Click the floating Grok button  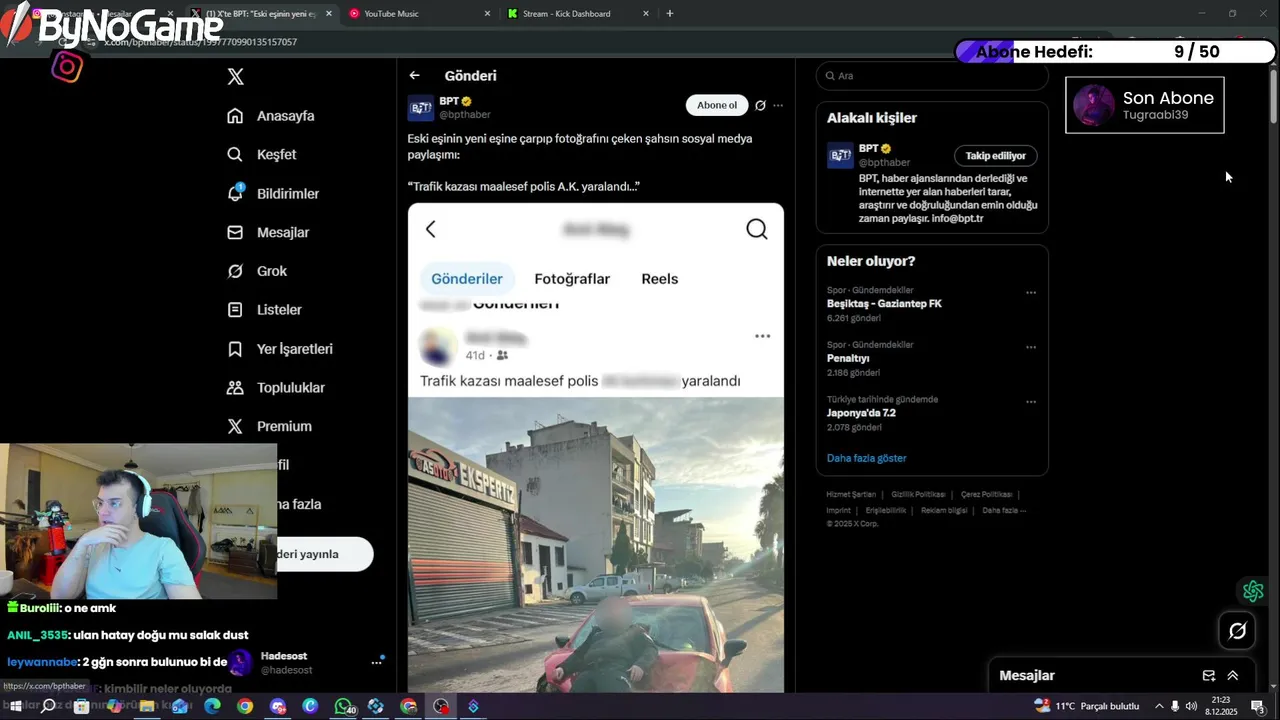(1237, 631)
